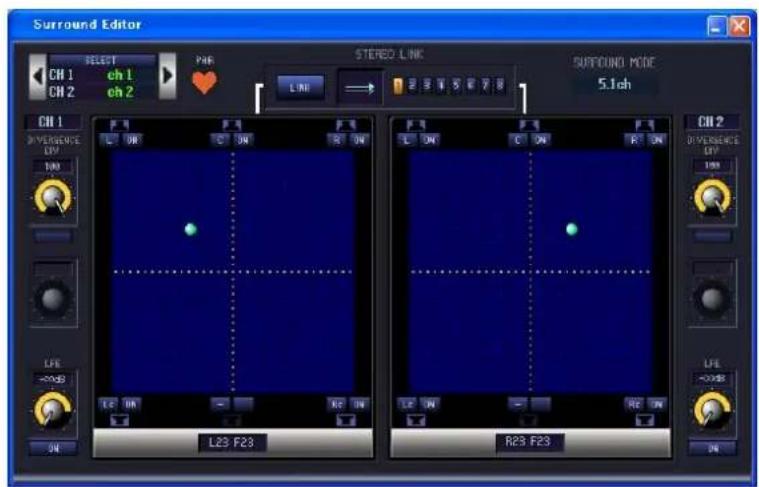The width and height of the screenshot is (759, 487).
Task: Click the CH 1 green pan position dot
Action: [x=191, y=229]
